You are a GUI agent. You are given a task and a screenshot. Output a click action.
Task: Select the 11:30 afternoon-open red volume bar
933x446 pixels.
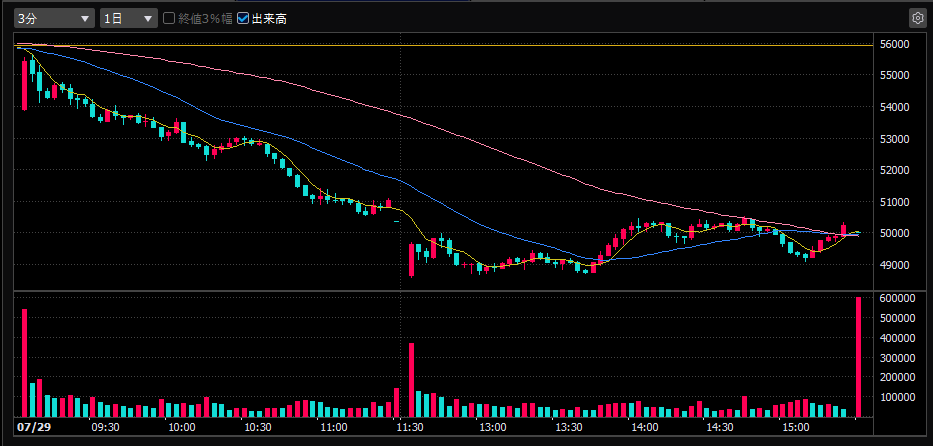411,380
